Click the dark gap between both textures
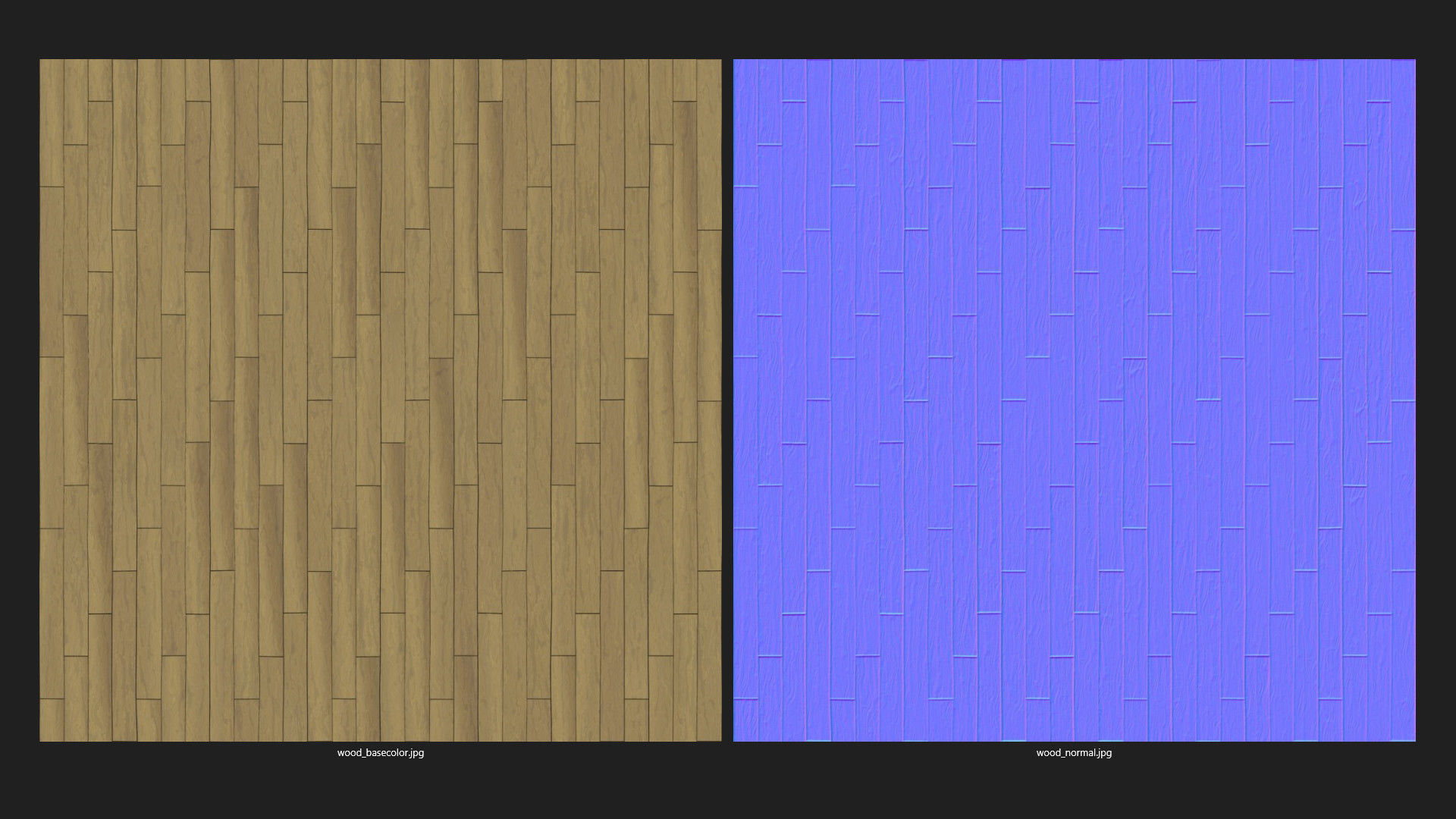Image resolution: width=1456 pixels, height=819 pixels. 727,400
